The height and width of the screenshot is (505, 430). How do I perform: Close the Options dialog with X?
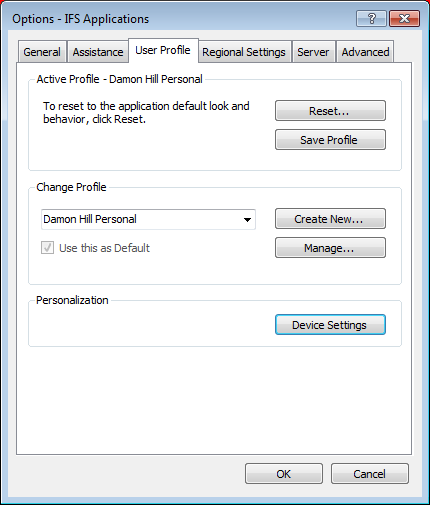(404, 18)
